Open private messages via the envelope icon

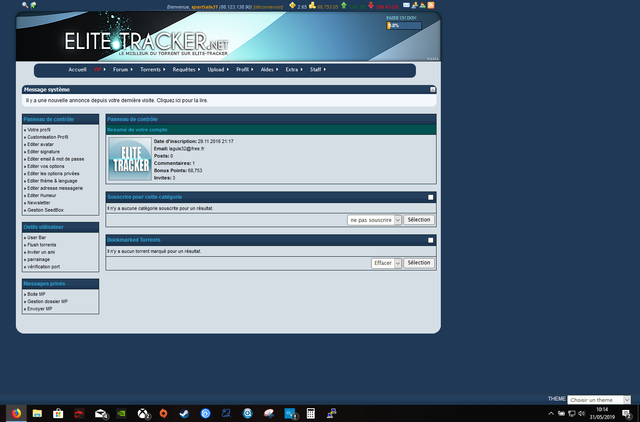(407, 5)
